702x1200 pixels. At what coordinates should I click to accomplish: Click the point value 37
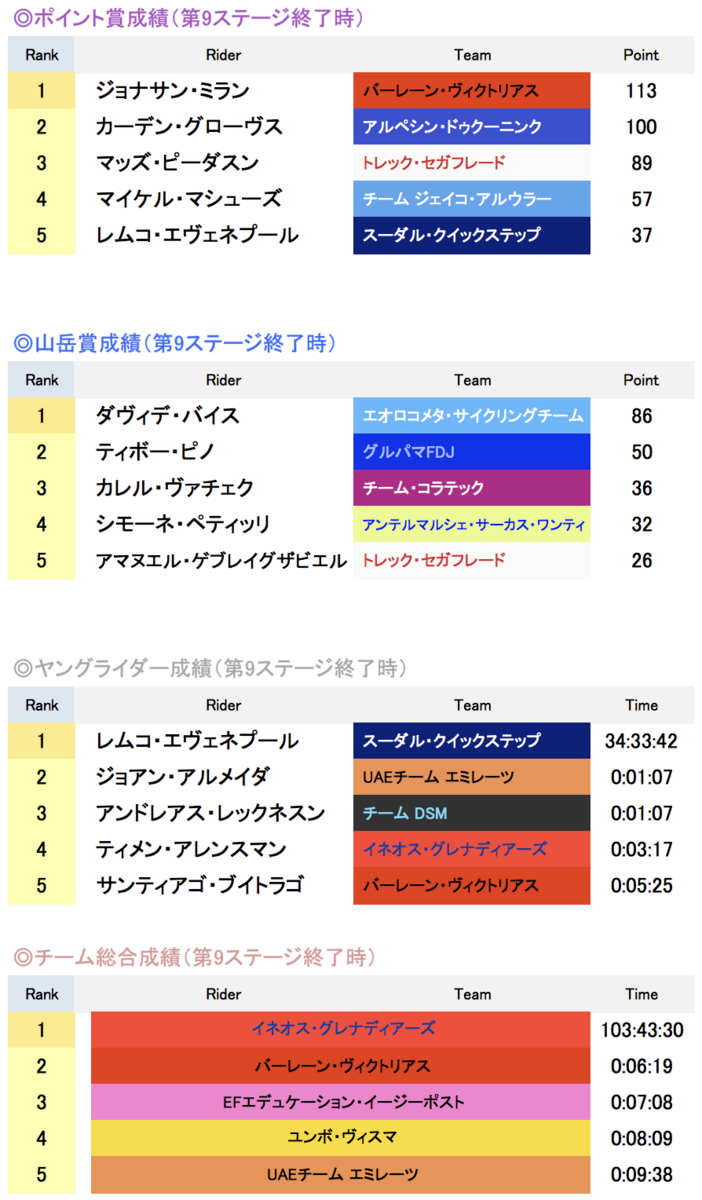[x=641, y=235]
